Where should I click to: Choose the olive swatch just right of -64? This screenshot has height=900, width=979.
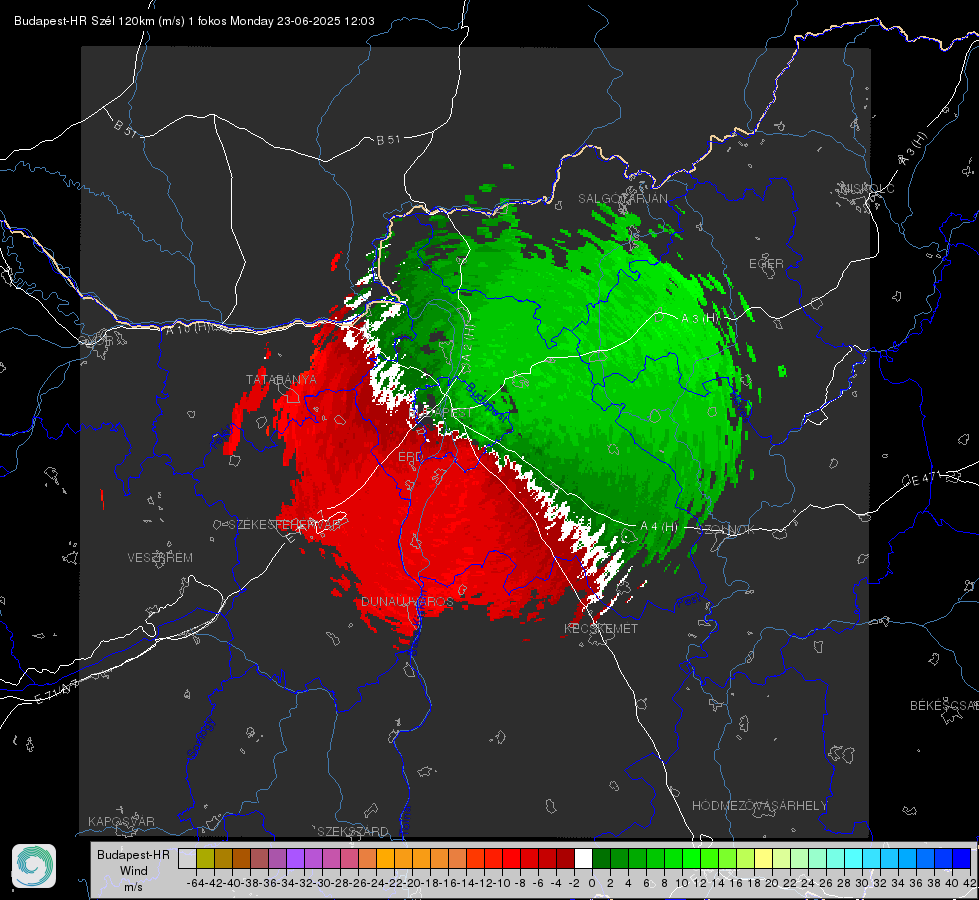(205, 858)
